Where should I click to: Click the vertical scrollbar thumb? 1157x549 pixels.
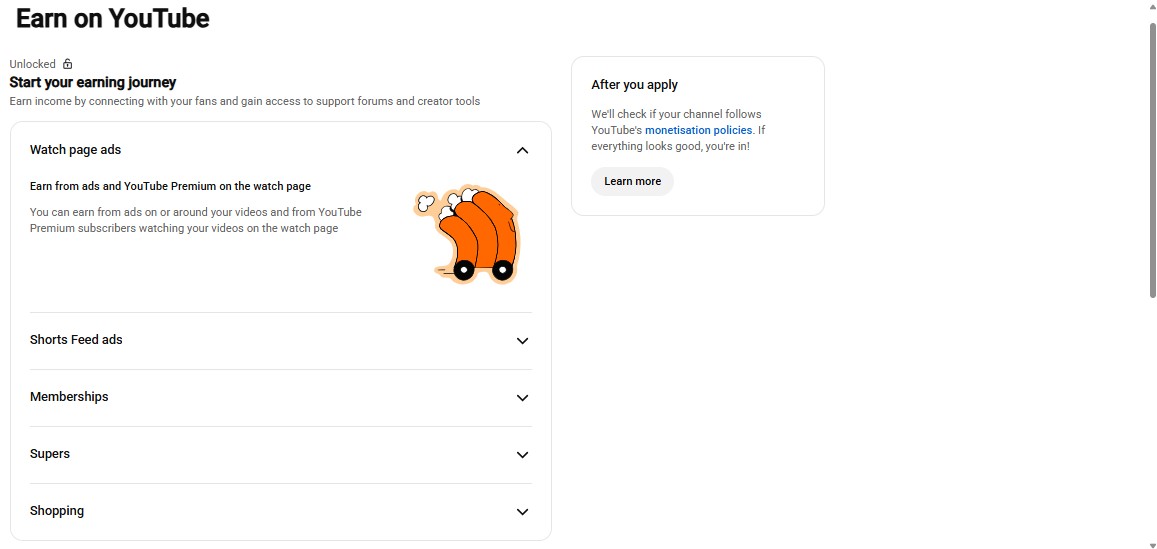click(x=1153, y=160)
